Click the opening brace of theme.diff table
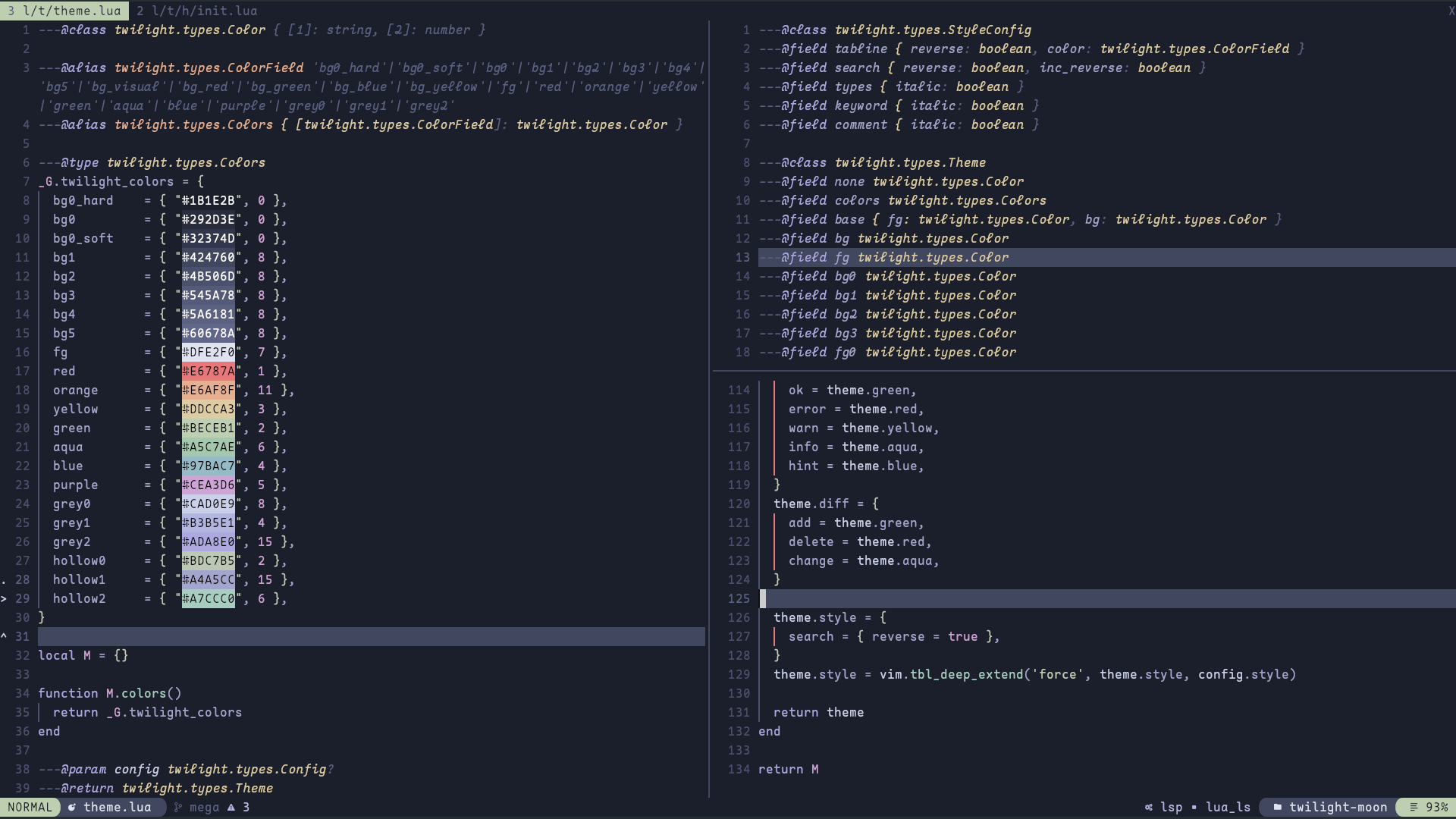 [x=875, y=504]
